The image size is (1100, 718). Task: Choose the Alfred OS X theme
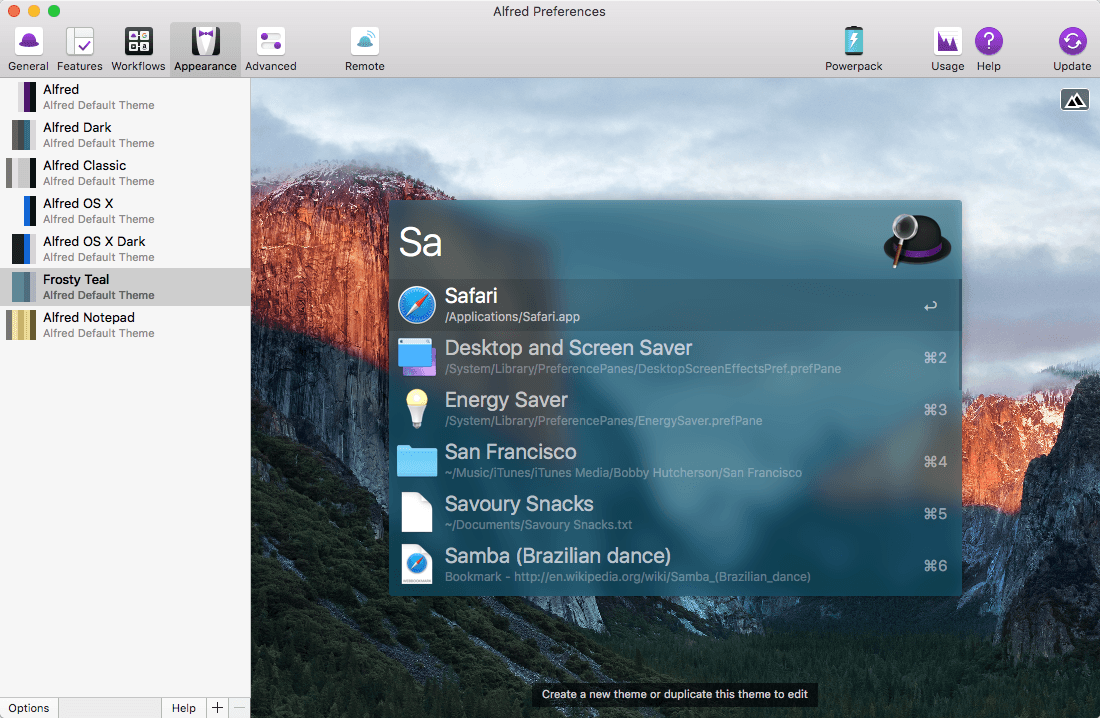(x=125, y=211)
